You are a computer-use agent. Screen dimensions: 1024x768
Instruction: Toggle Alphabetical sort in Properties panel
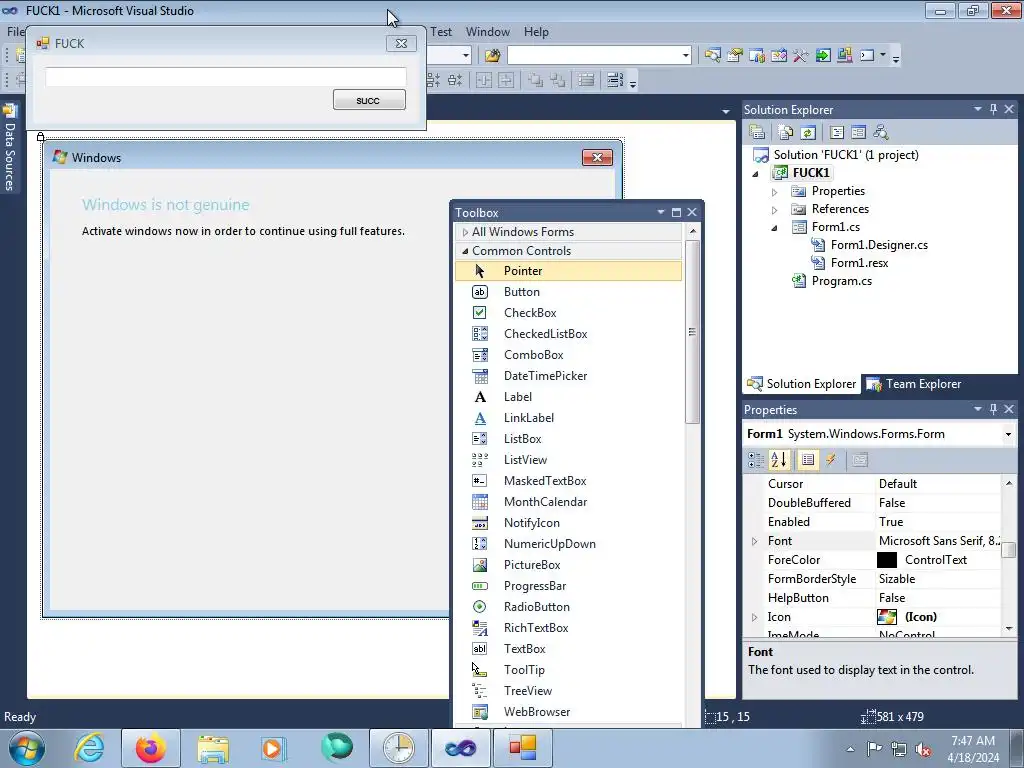tap(779, 460)
